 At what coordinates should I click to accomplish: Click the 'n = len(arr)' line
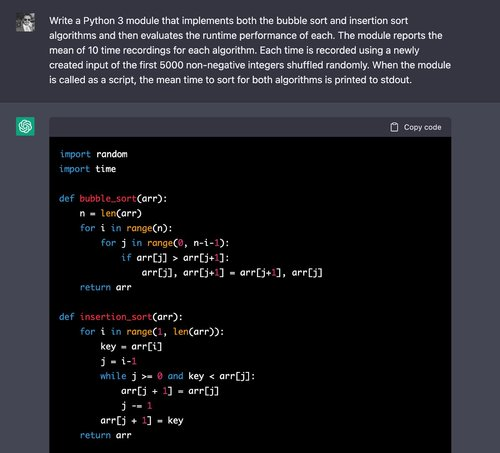pos(111,213)
